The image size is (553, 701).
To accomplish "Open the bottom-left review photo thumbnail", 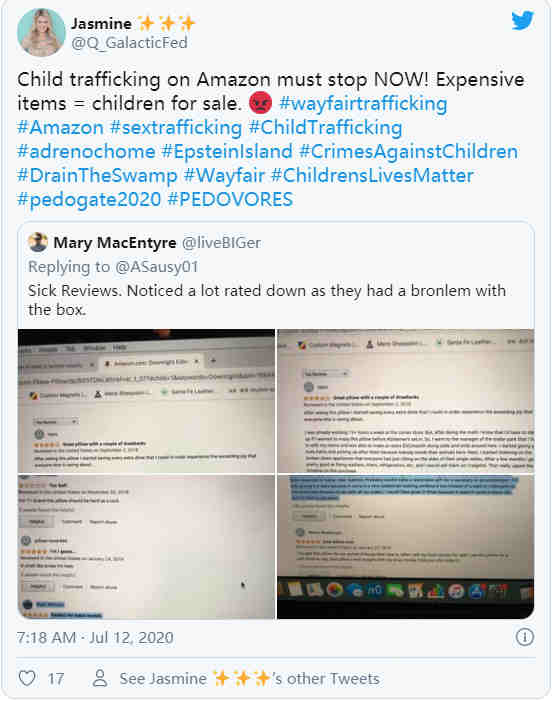I will pos(146,547).
